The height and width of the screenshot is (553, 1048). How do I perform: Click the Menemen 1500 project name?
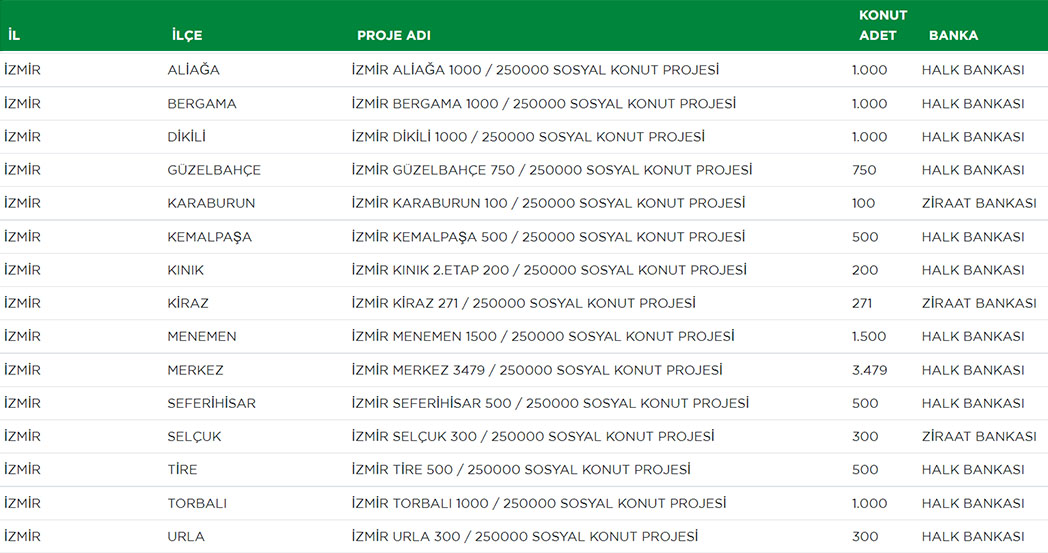click(543, 336)
